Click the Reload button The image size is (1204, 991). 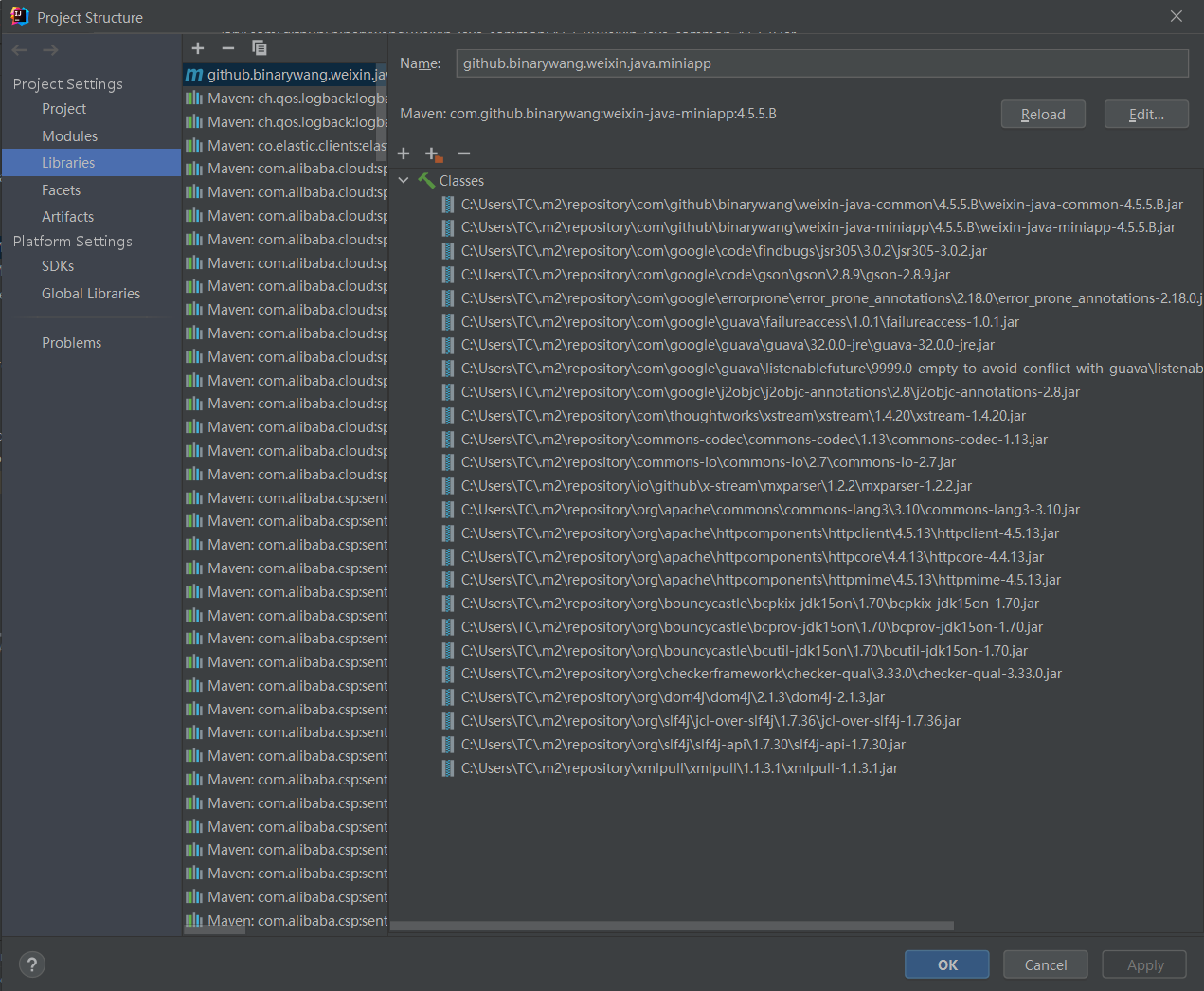point(1043,115)
